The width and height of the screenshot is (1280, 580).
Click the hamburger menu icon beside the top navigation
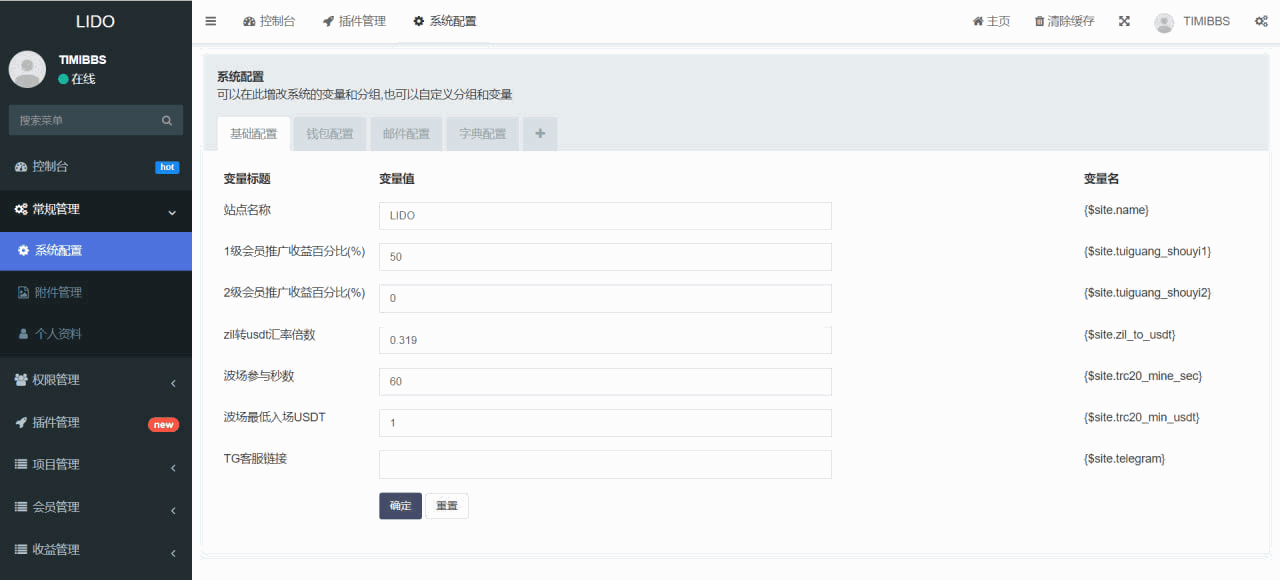[x=211, y=20]
